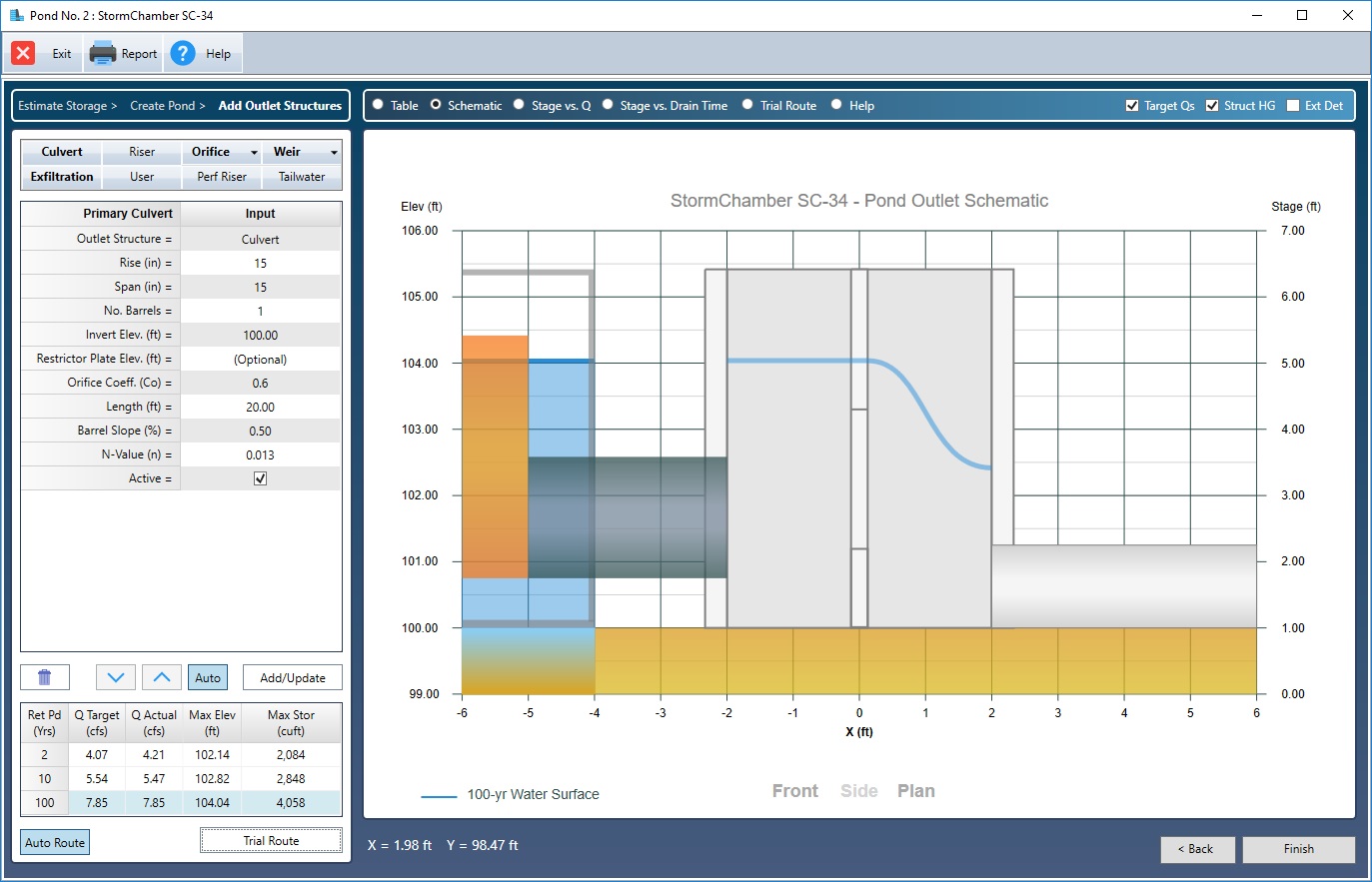The width and height of the screenshot is (1372, 882).
Task: Click the Rise (in) value field
Action: point(261,263)
